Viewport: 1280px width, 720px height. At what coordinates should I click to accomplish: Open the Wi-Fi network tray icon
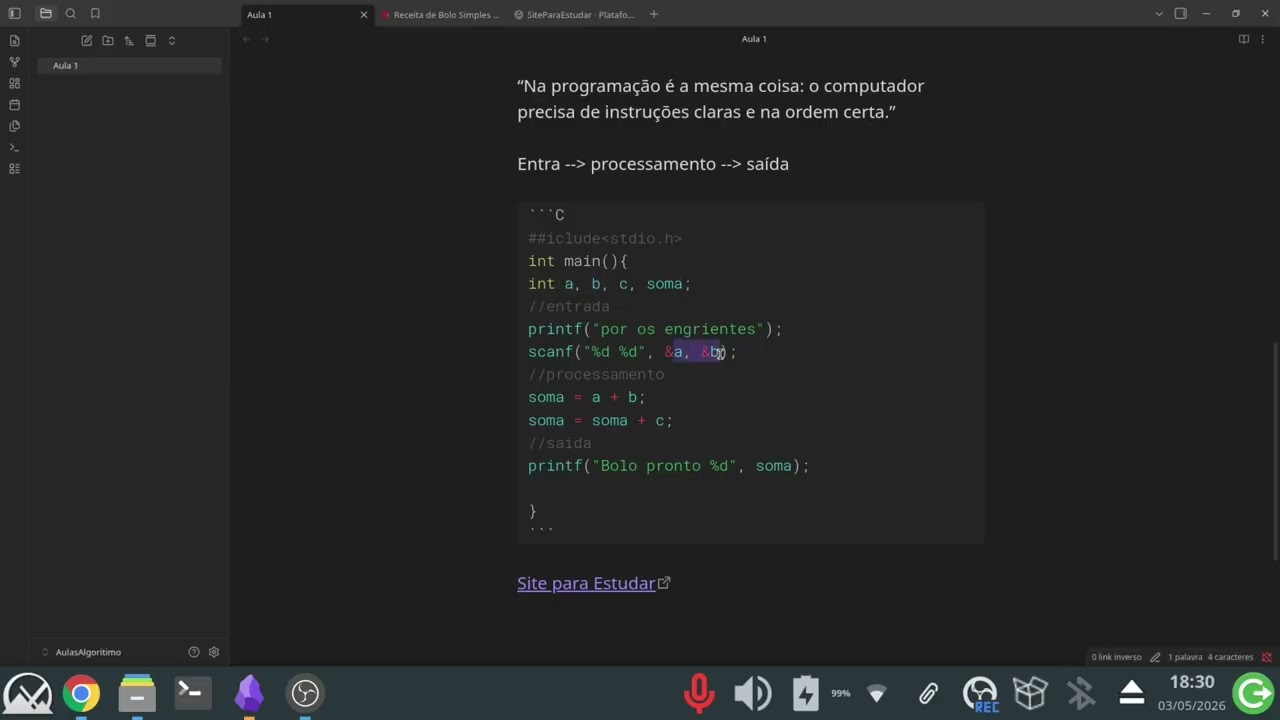(877, 693)
